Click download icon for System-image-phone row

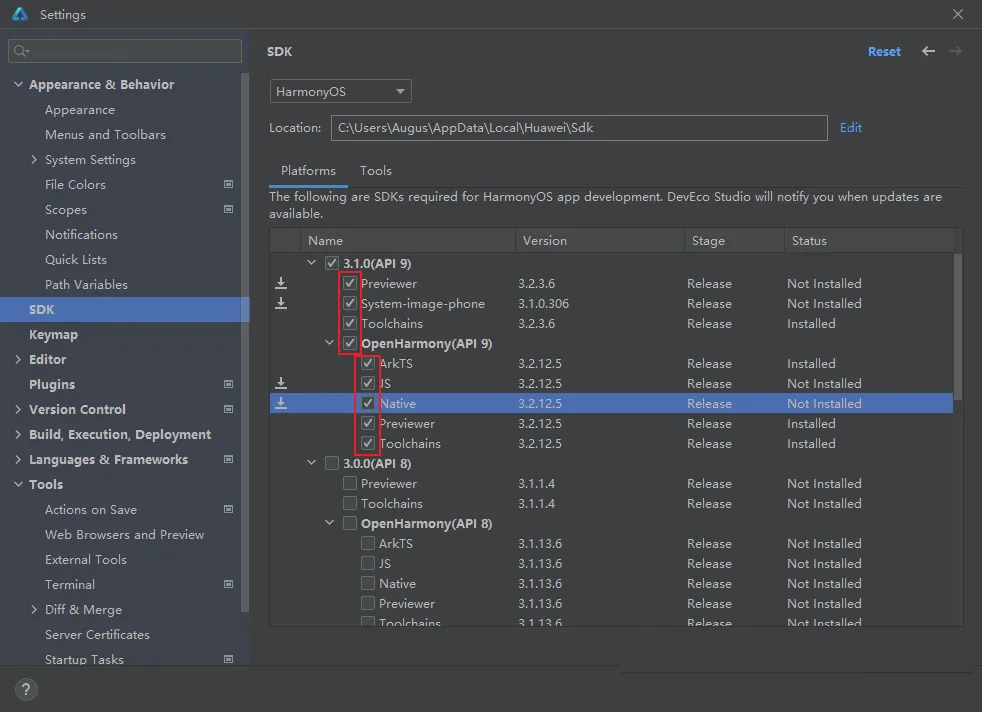point(281,303)
